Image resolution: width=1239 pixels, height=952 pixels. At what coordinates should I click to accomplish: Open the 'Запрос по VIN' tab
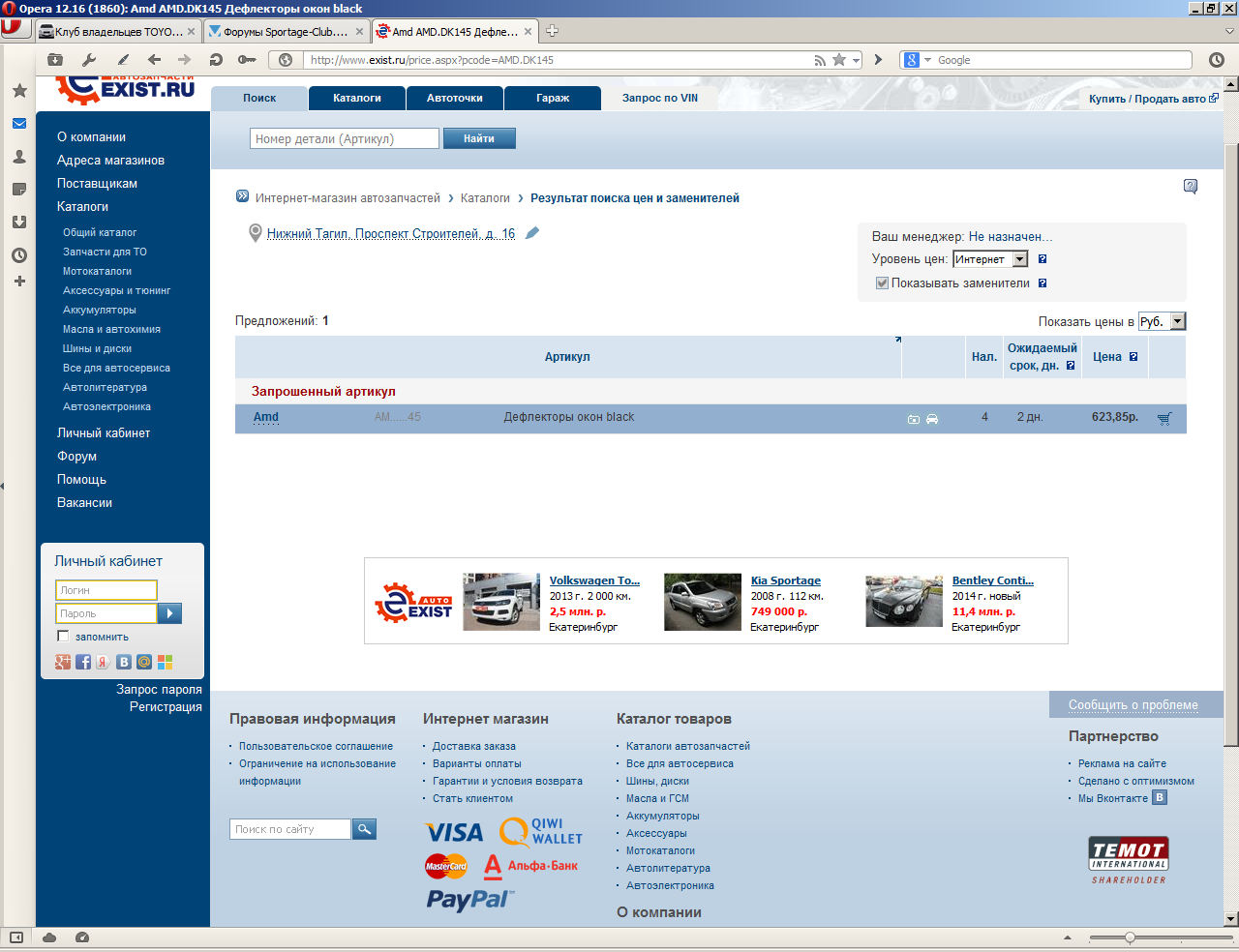[659, 98]
